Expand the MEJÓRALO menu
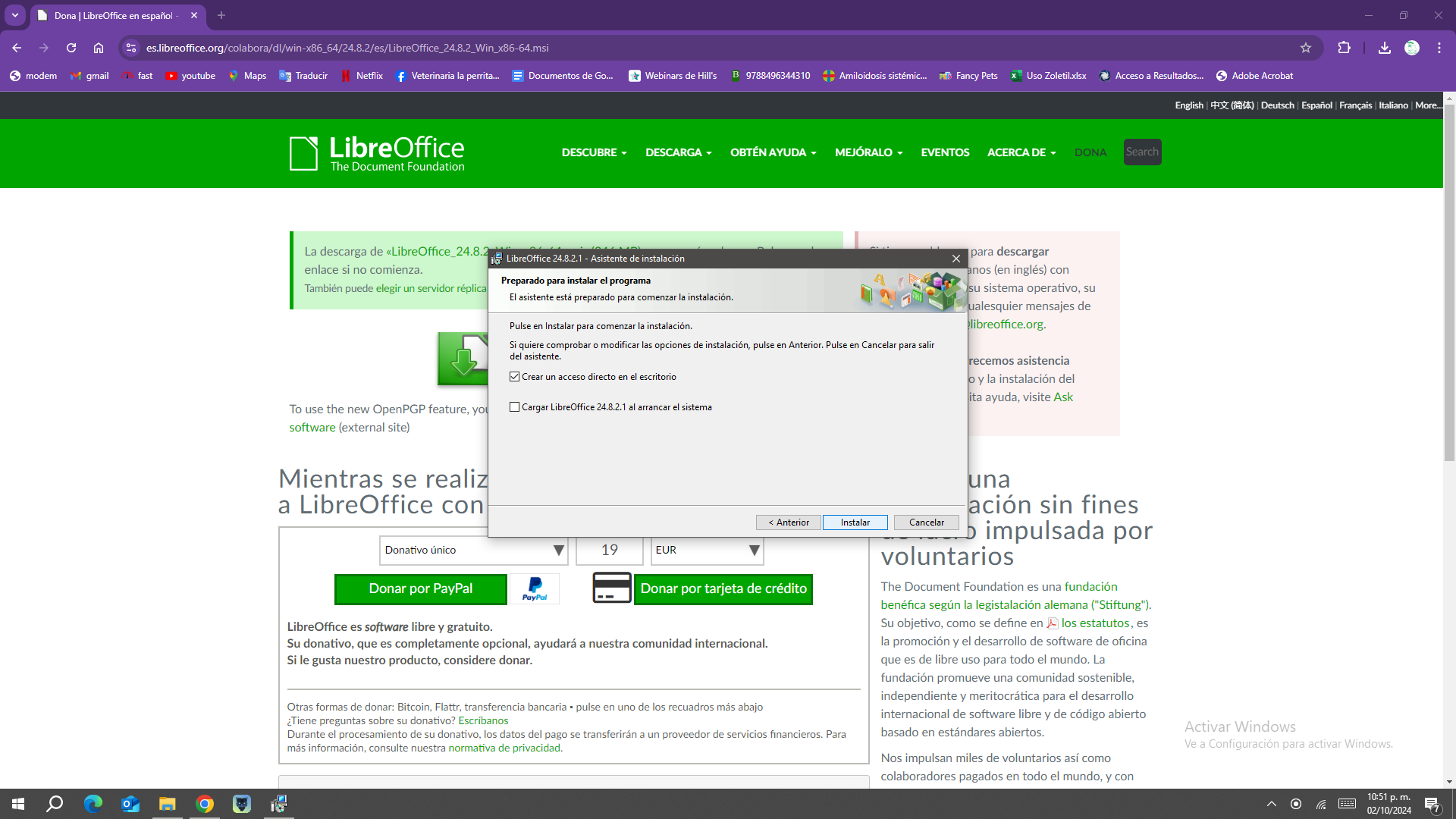This screenshot has width=1456, height=819. [868, 152]
